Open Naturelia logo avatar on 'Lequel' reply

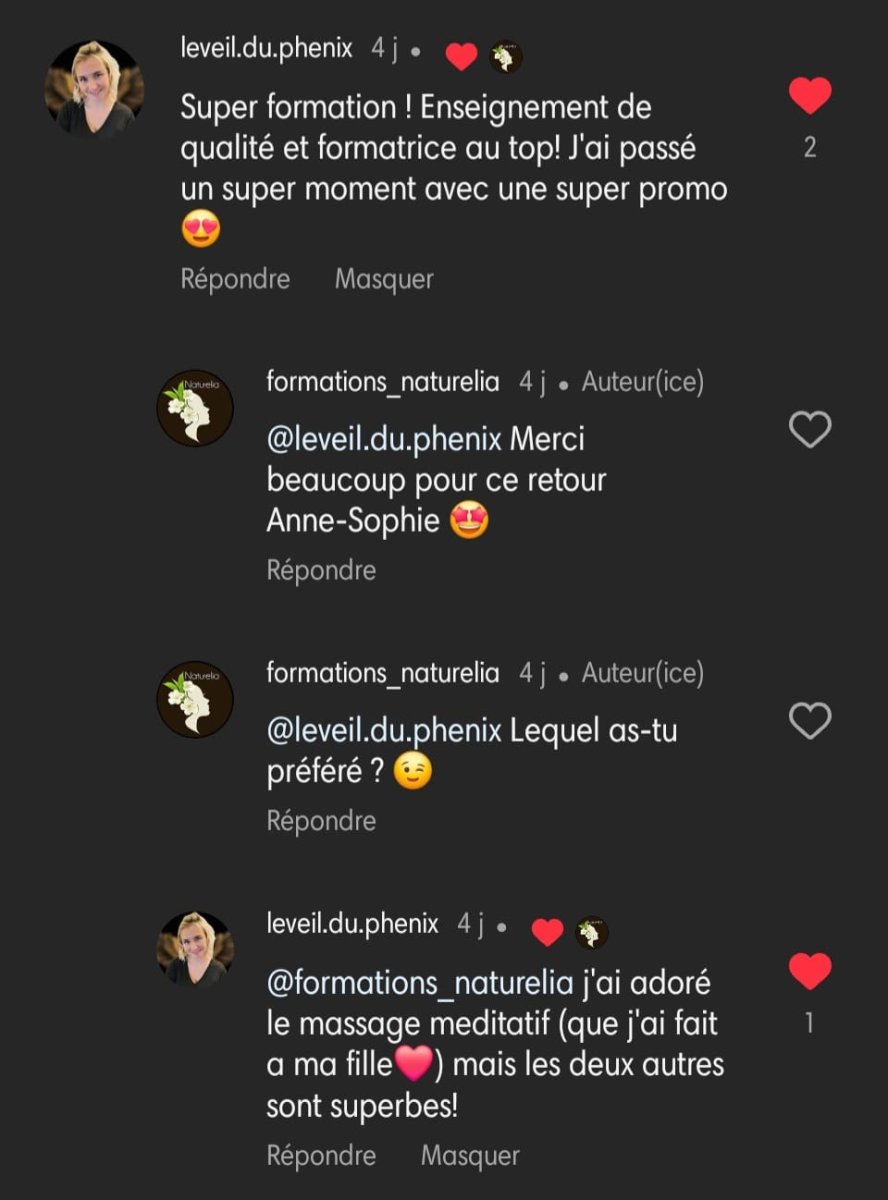[x=195, y=699]
